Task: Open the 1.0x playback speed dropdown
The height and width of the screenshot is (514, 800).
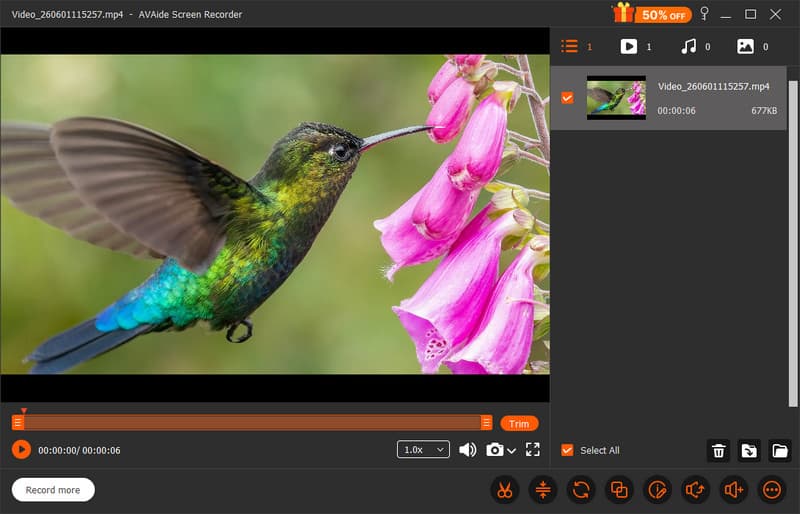Action: [423, 450]
